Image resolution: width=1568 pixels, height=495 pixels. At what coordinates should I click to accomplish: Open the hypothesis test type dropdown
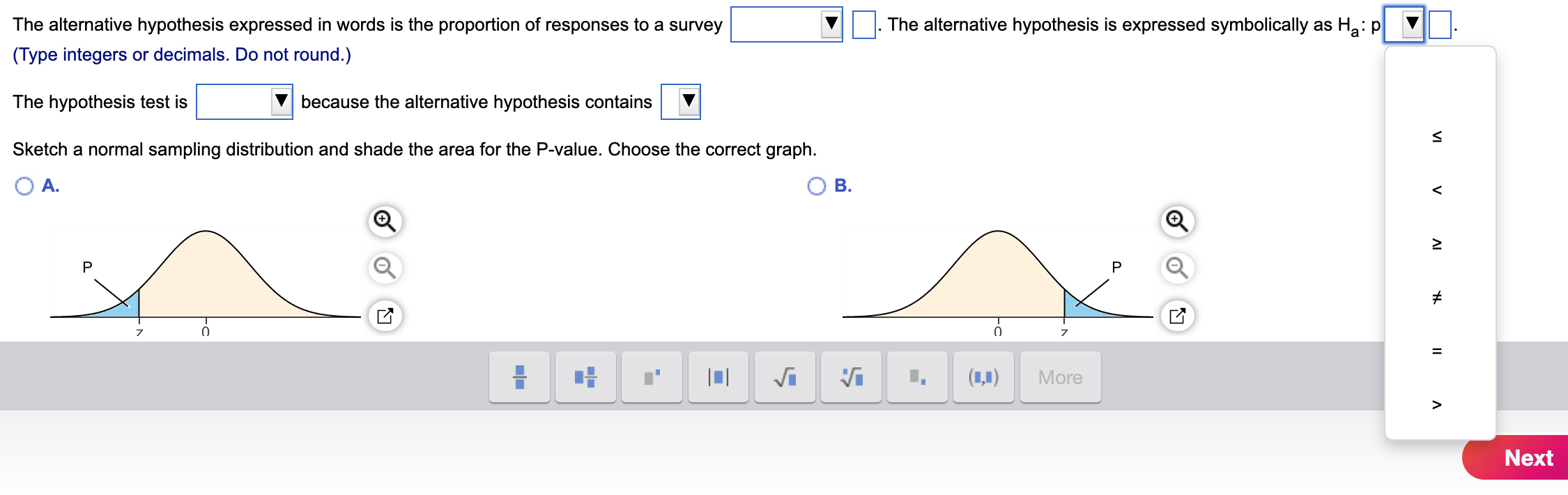click(x=244, y=101)
